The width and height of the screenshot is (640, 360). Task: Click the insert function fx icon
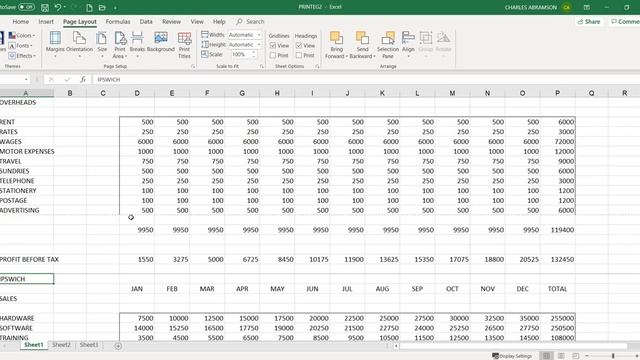click(83, 80)
